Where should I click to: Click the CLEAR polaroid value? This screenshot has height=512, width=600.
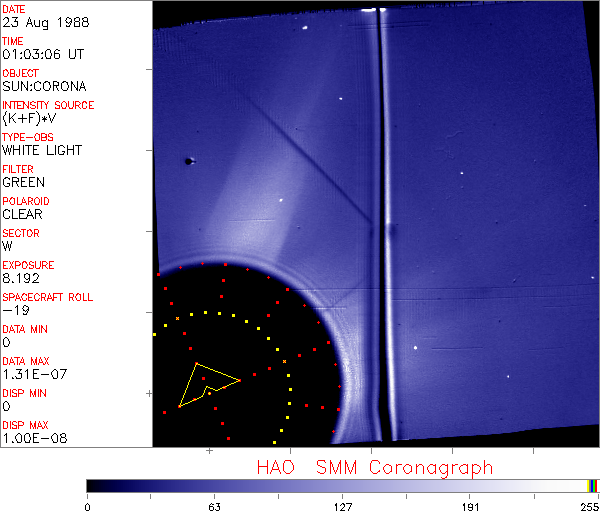22,214
